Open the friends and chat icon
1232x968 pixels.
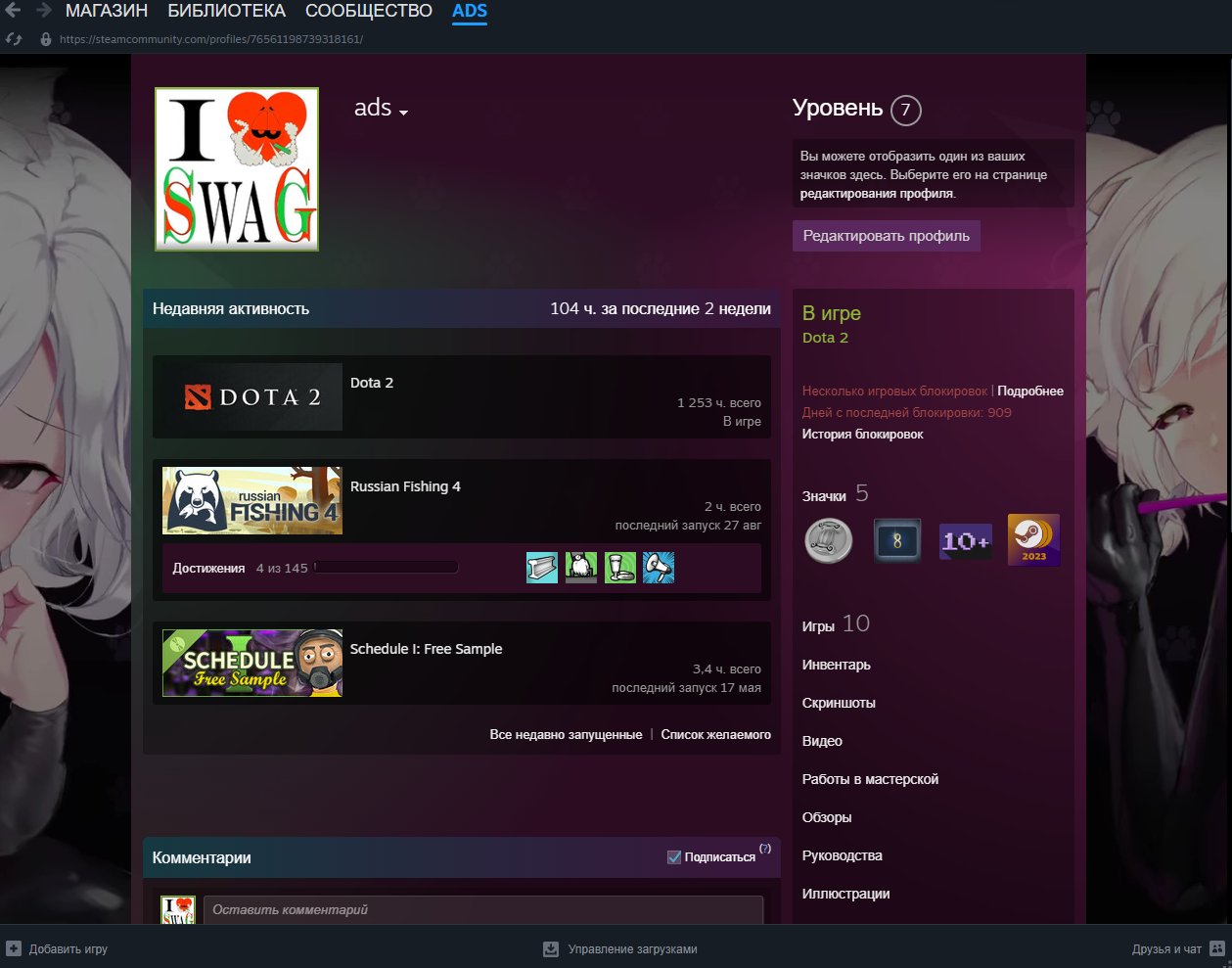click(x=1216, y=948)
